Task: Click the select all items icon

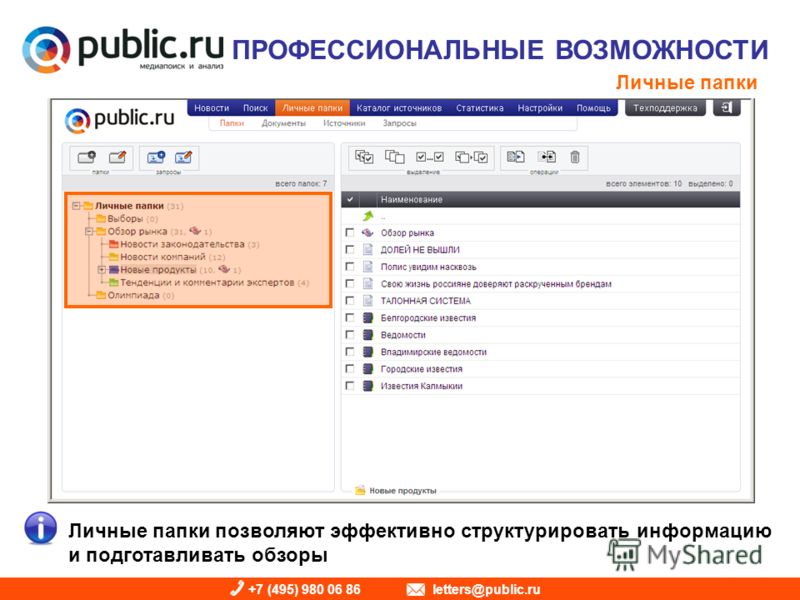Action: 364,157
